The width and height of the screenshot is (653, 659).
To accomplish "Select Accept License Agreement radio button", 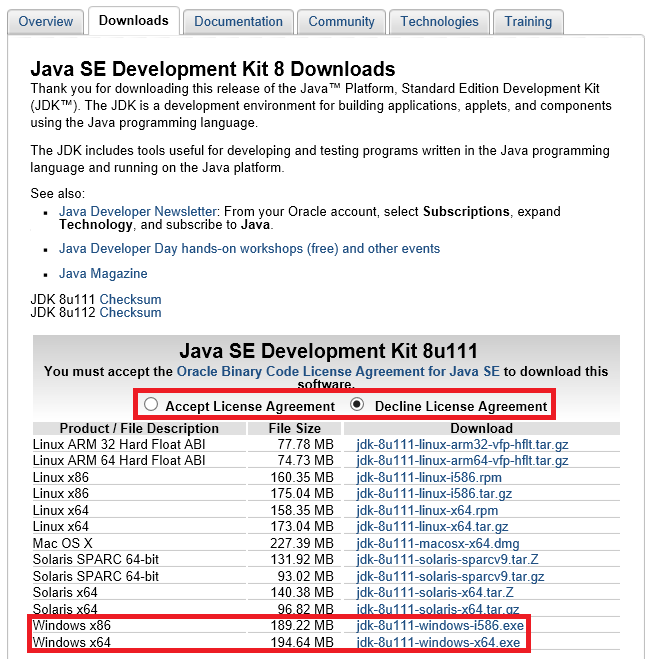I will [150, 404].
